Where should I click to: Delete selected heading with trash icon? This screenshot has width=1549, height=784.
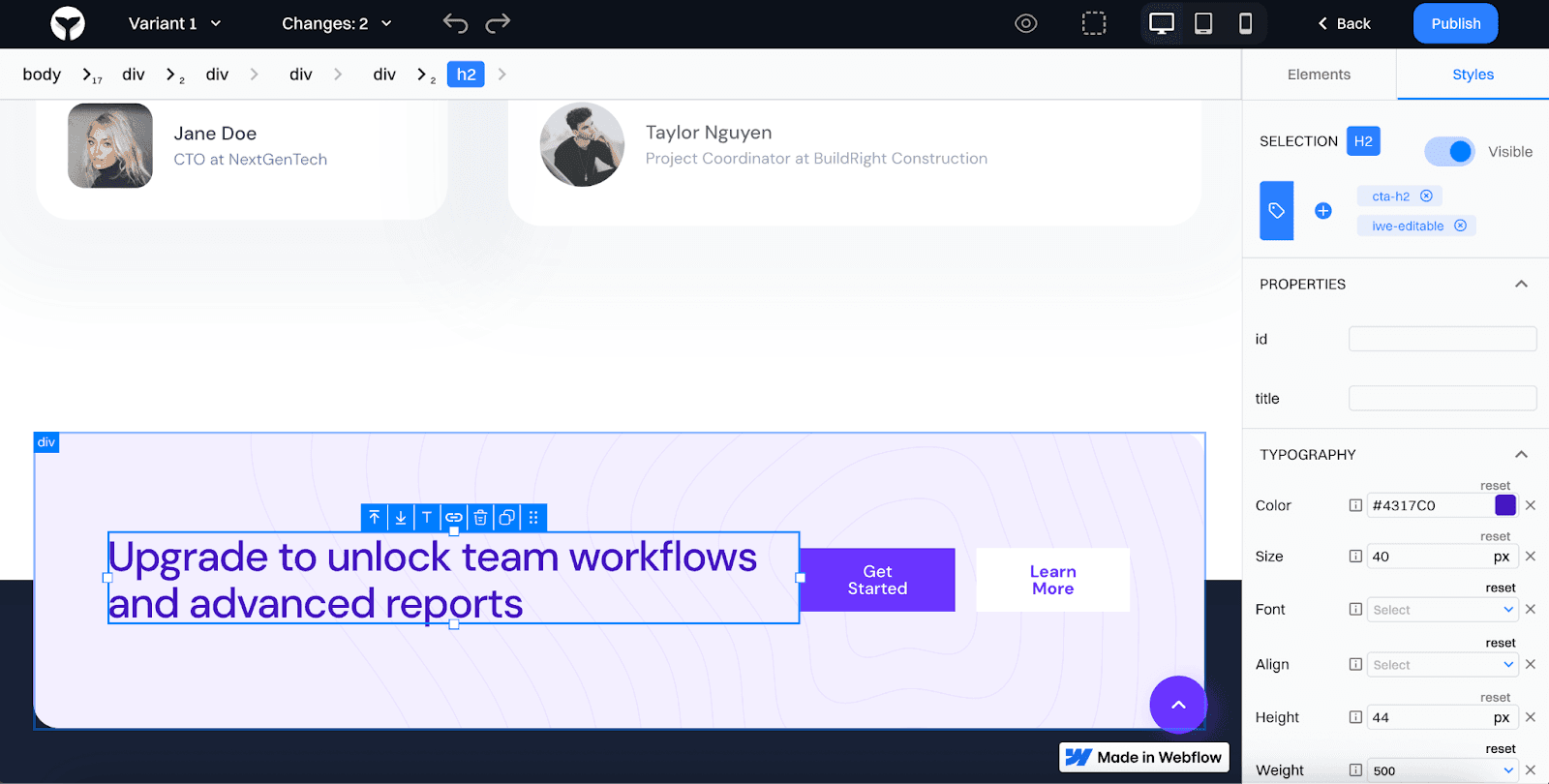point(480,518)
